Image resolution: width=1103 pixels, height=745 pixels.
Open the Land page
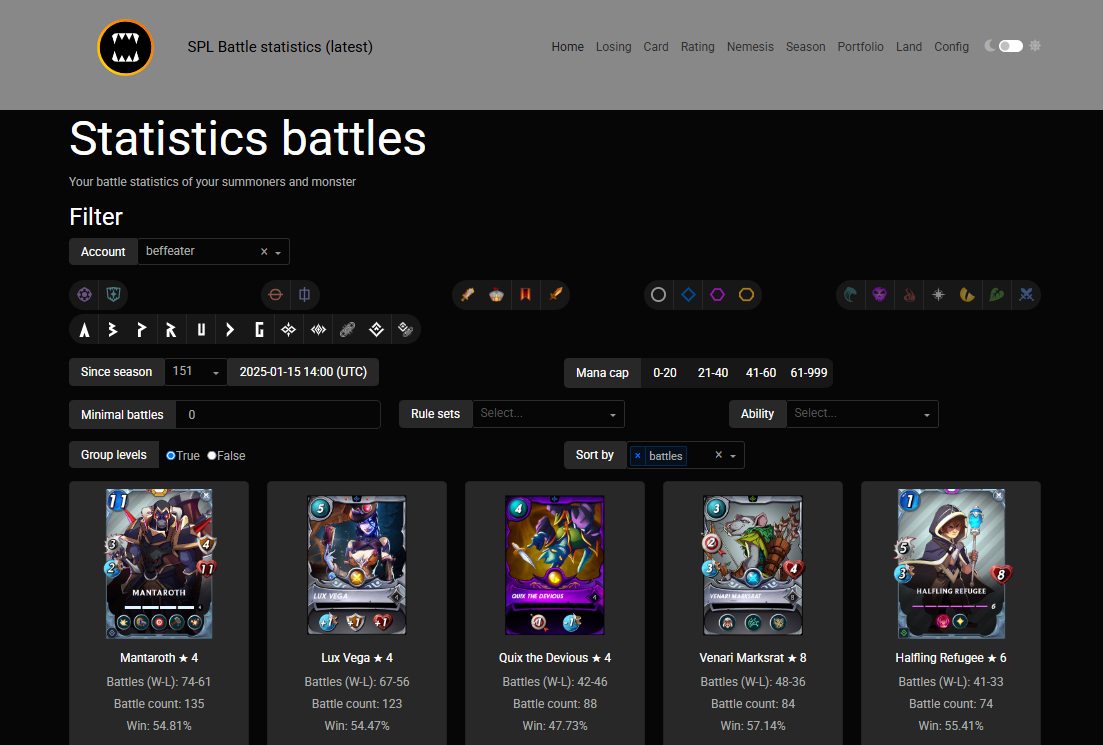coord(909,47)
